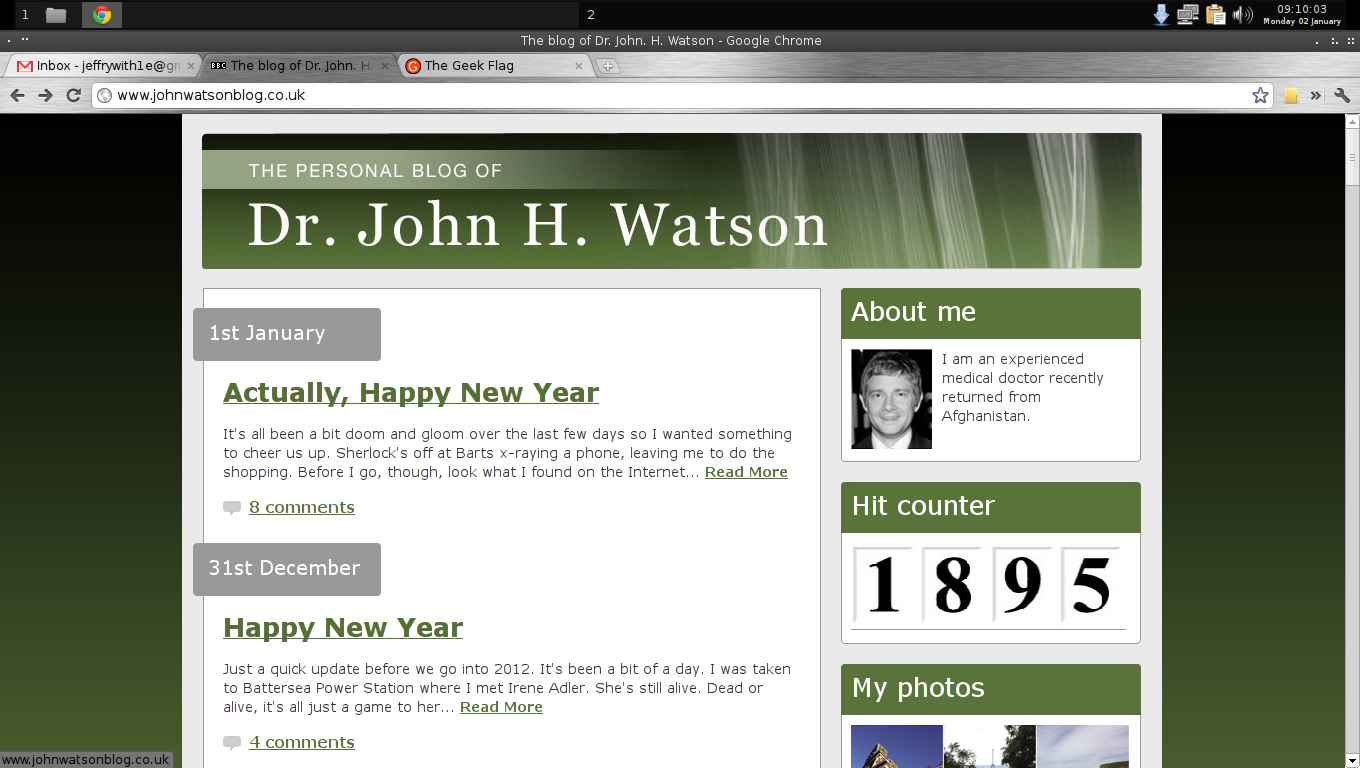Click the reload page icon

[73, 95]
